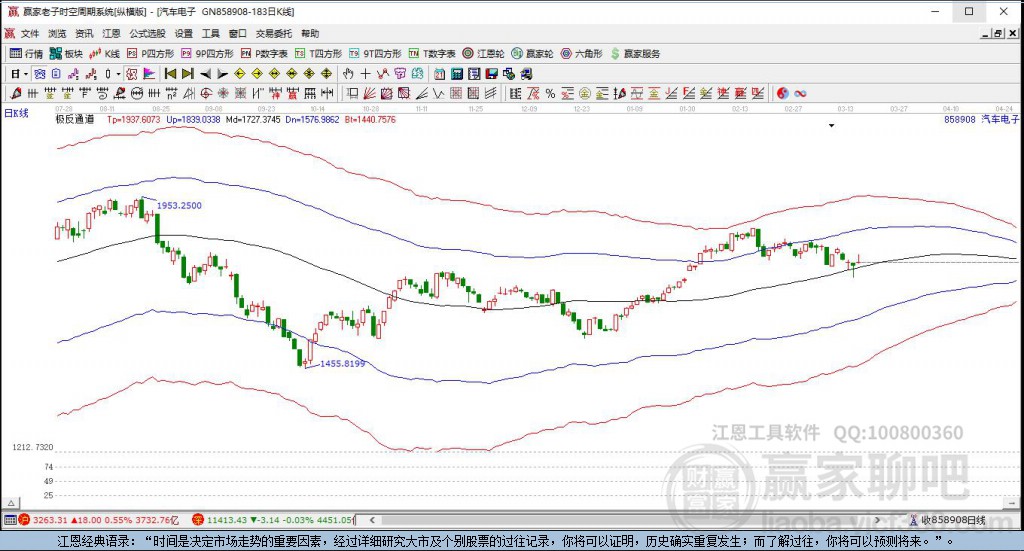Open the 江恩 menu
This screenshot has width=1024, height=551.
[111, 33]
